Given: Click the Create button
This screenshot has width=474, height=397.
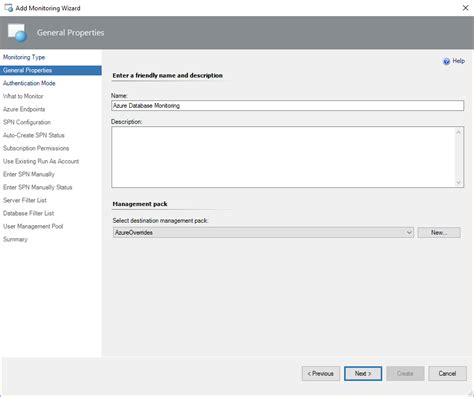Looking at the screenshot, I should (405, 374).
